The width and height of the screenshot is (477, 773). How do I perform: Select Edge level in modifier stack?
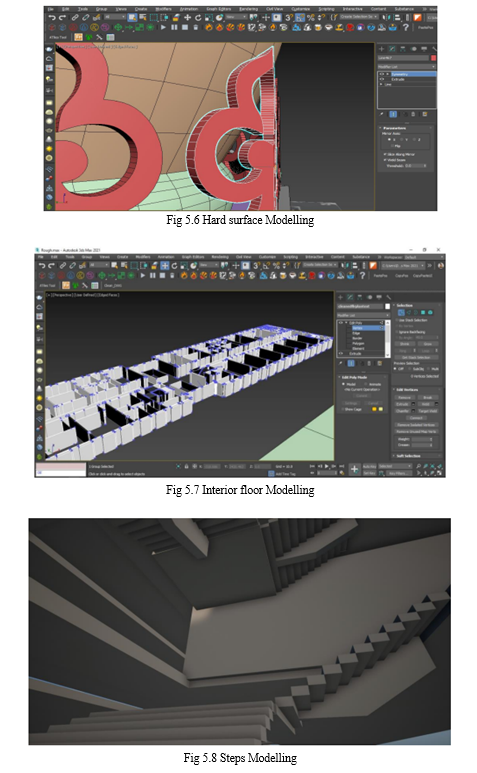pos(356,333)
